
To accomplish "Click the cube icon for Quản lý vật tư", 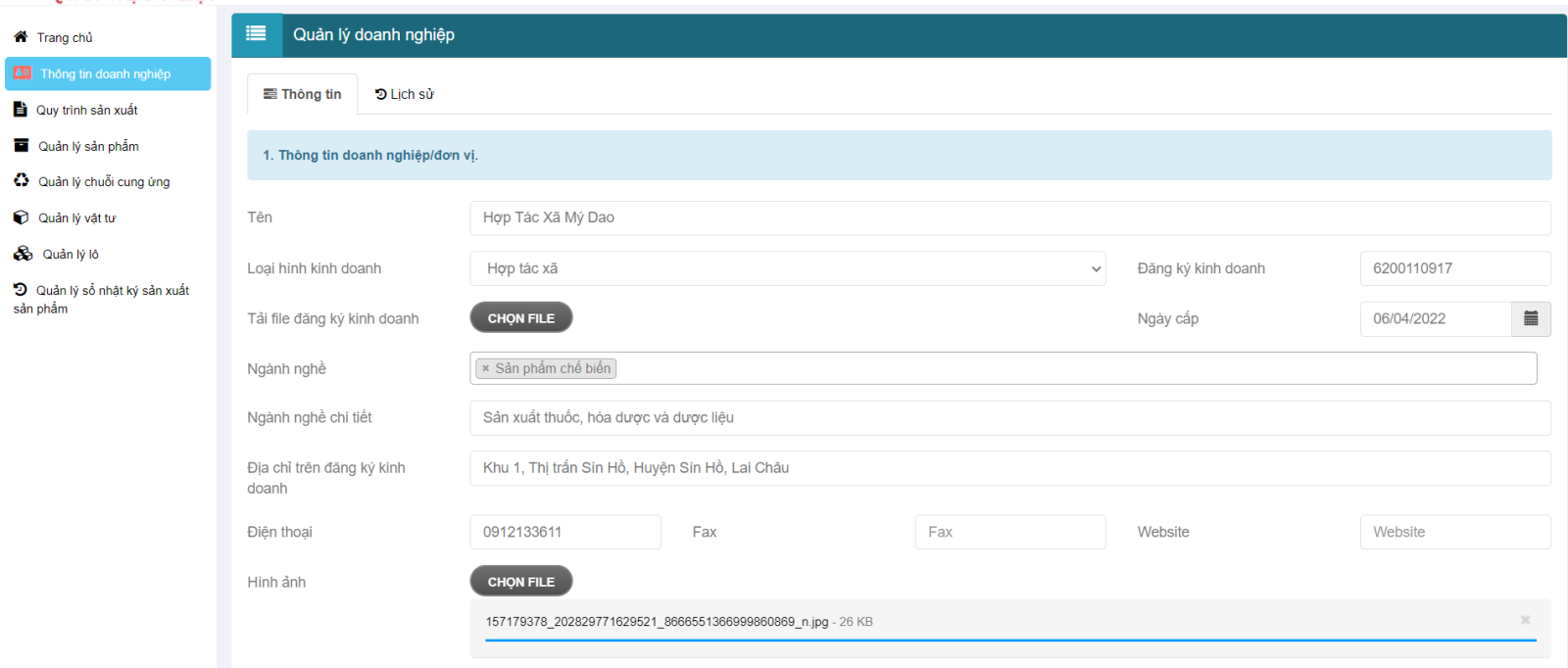I will pos(21,217).
